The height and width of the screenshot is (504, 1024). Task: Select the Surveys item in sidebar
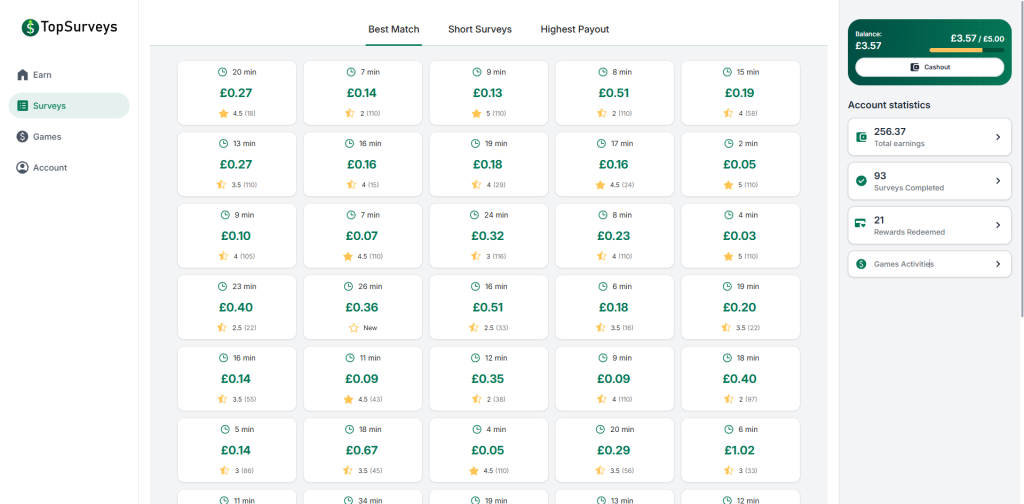pyautogui.click(x=69, y=106)
